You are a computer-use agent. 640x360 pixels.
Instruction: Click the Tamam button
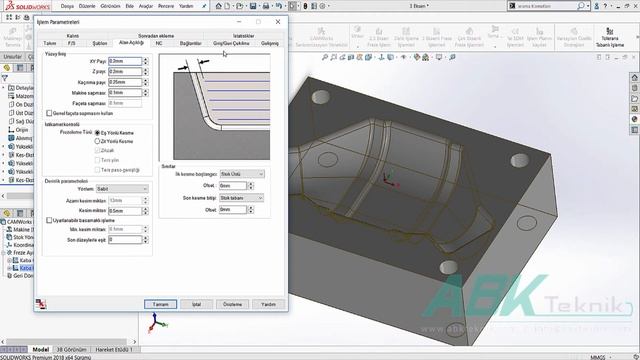point(160,304)
